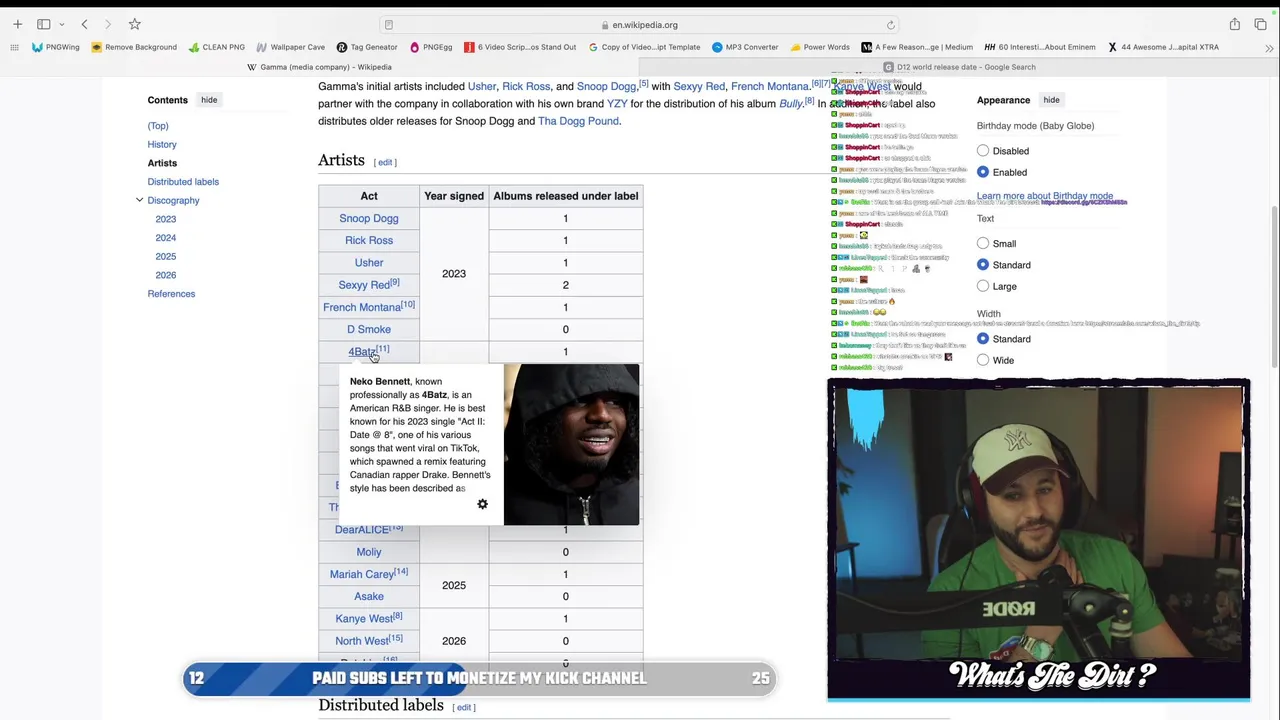Screen dimensions: 1280x720
Task: Jump to Artists section in Contents
Action: 162,163
